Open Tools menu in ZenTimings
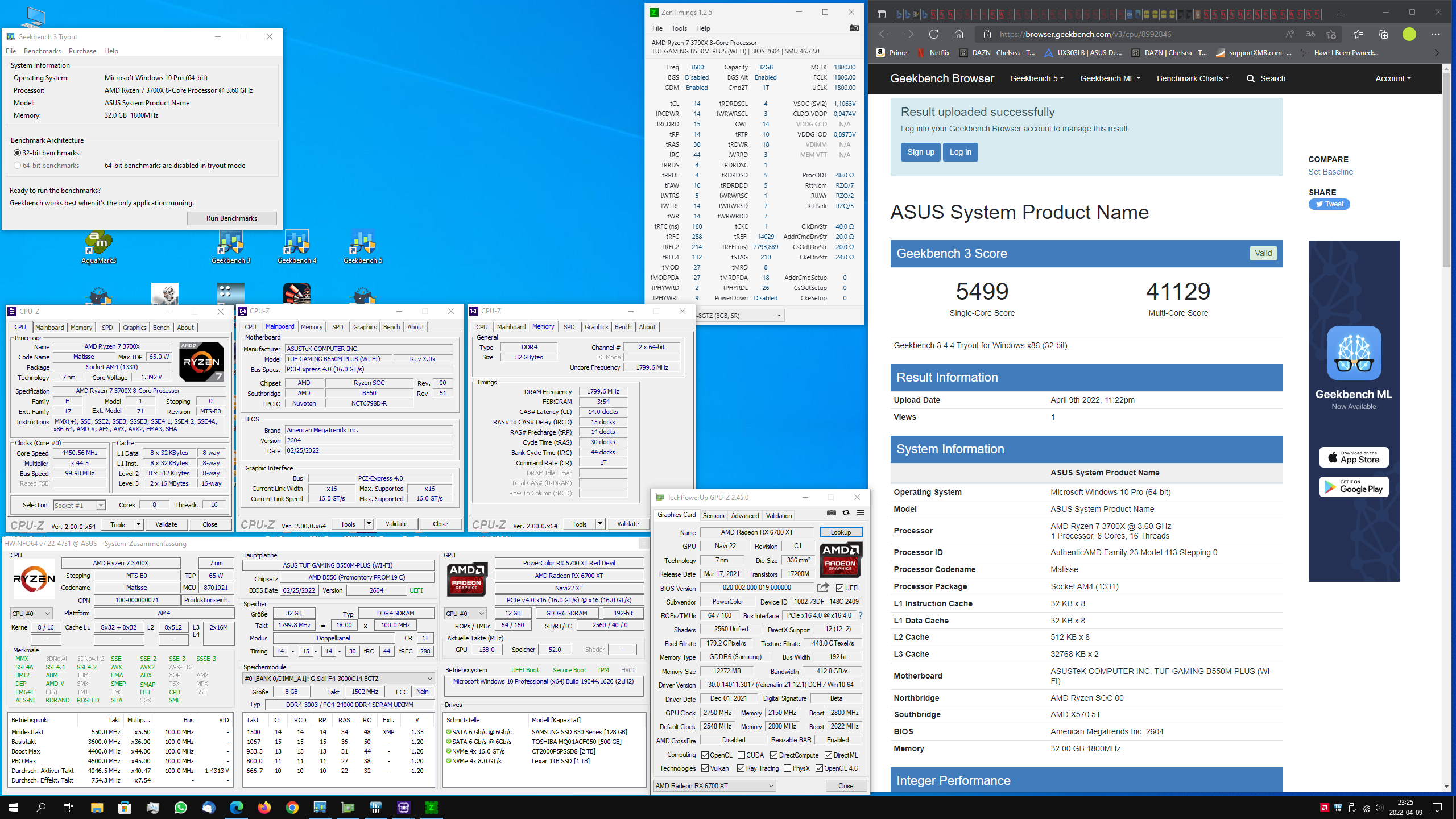 click(x=679, y=28)
